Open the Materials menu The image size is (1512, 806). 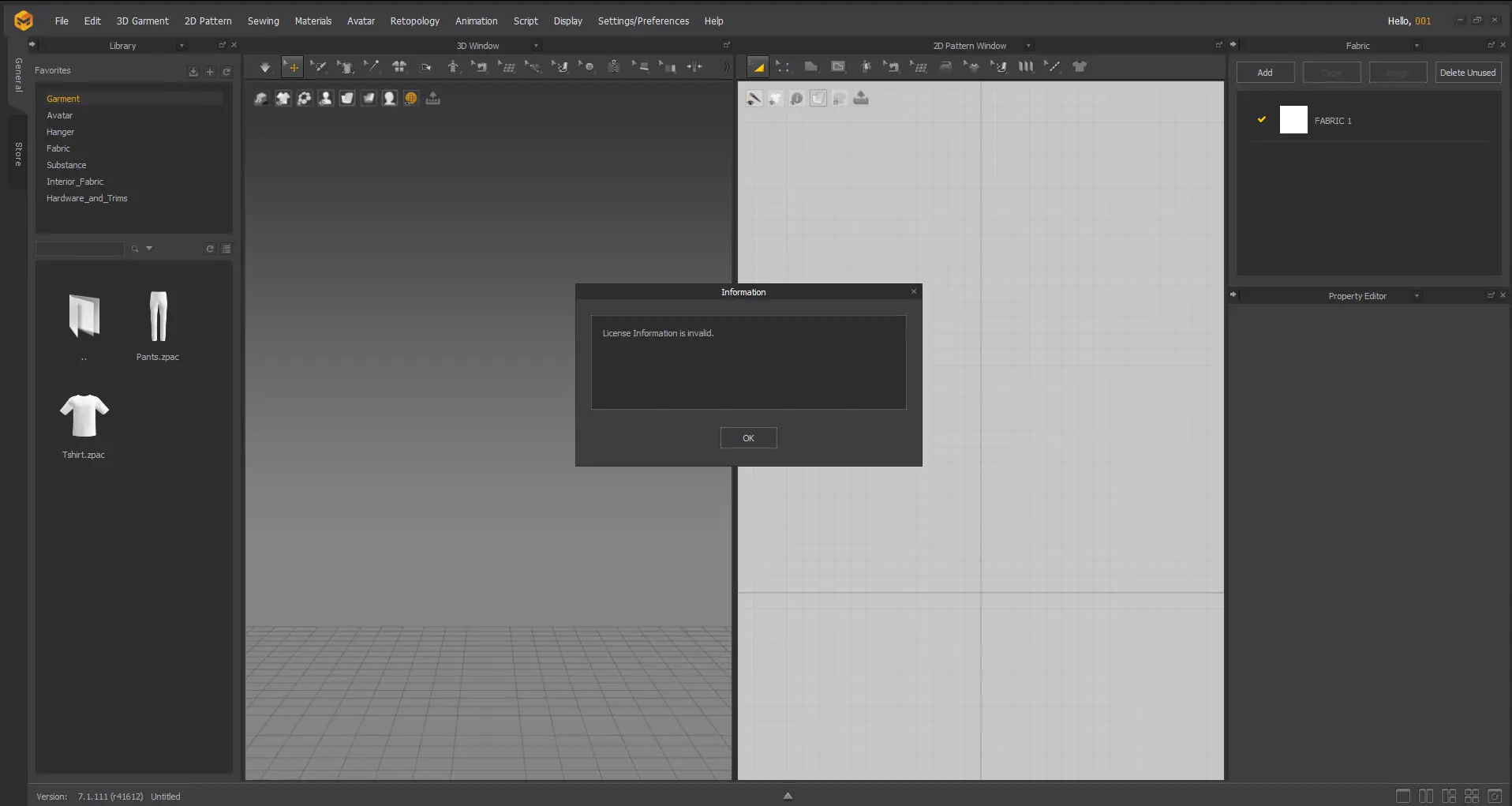tap(313, 21)
